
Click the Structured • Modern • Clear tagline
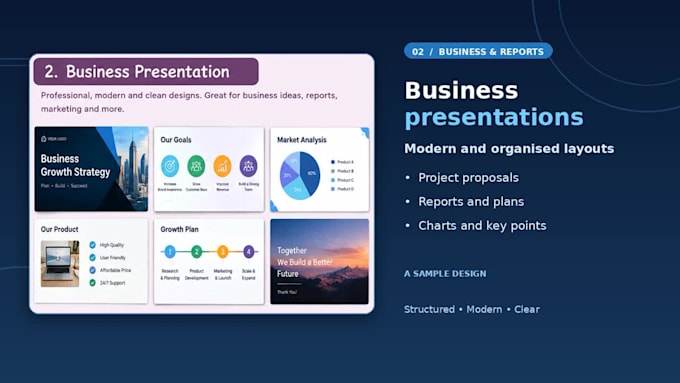click(472, 309)
